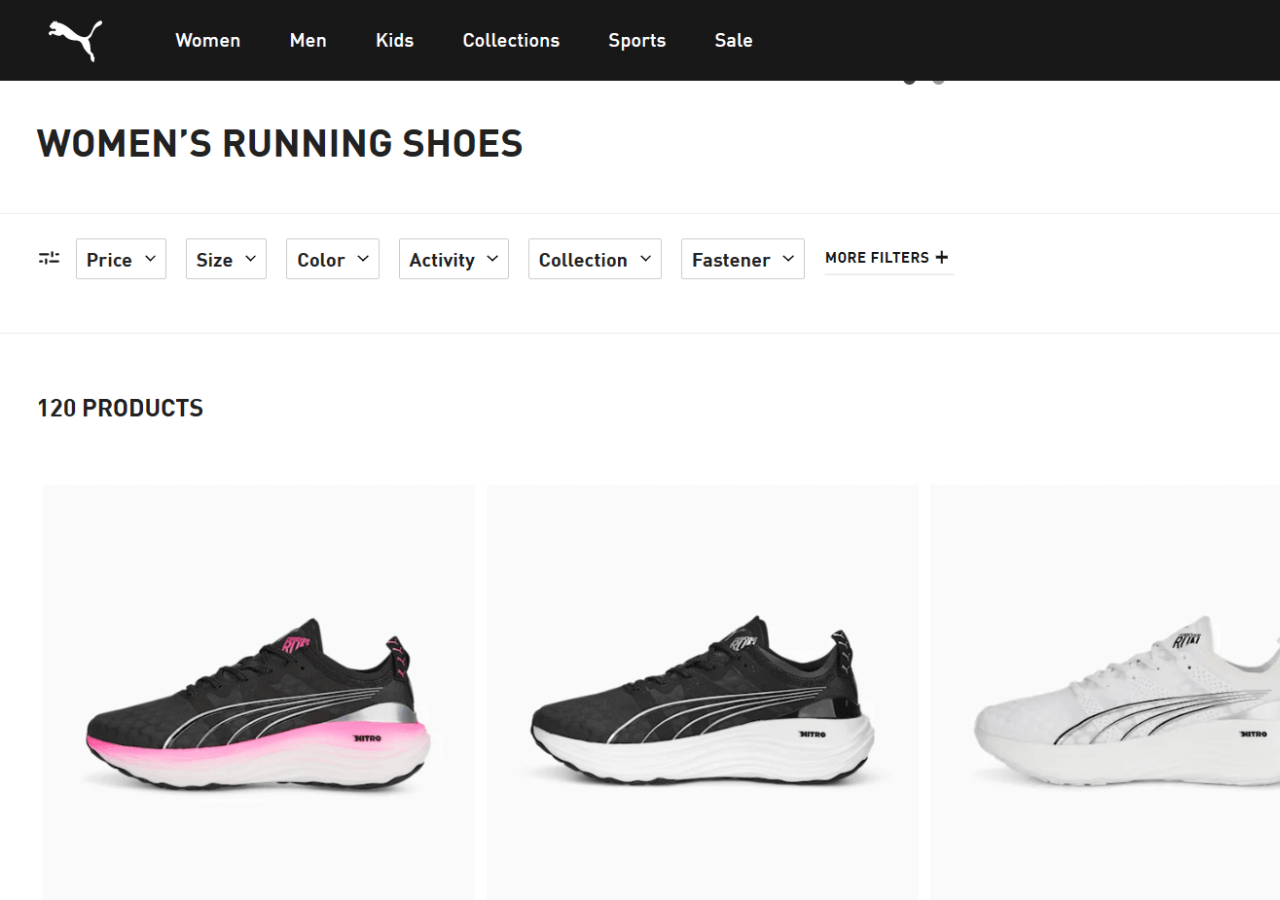Select the second carousel pagination dot
1280x900 pixels.
coord(938,80)
